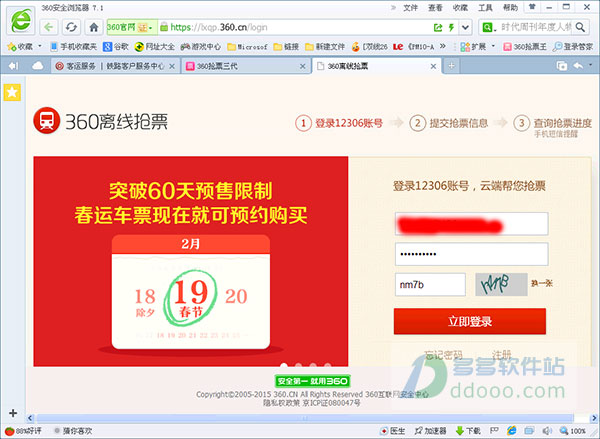Click the 12306 account username field
Viewport: 600px width, 439px height.
[x=471, y=224]
